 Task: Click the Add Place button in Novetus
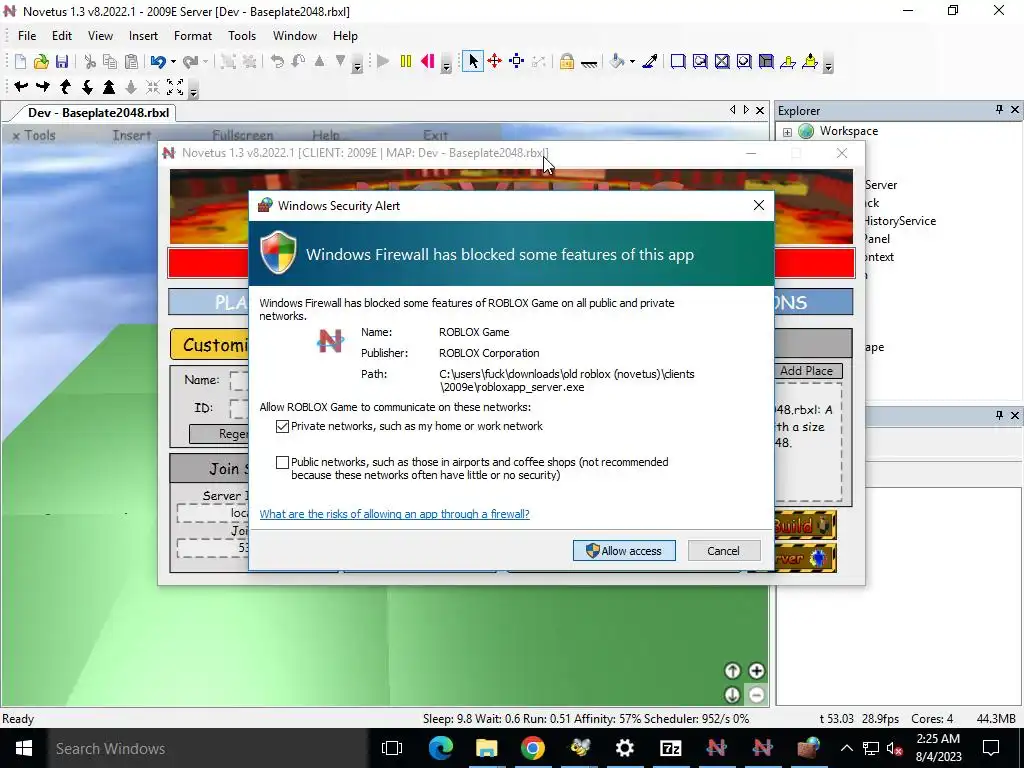click(x=807, y=370)
